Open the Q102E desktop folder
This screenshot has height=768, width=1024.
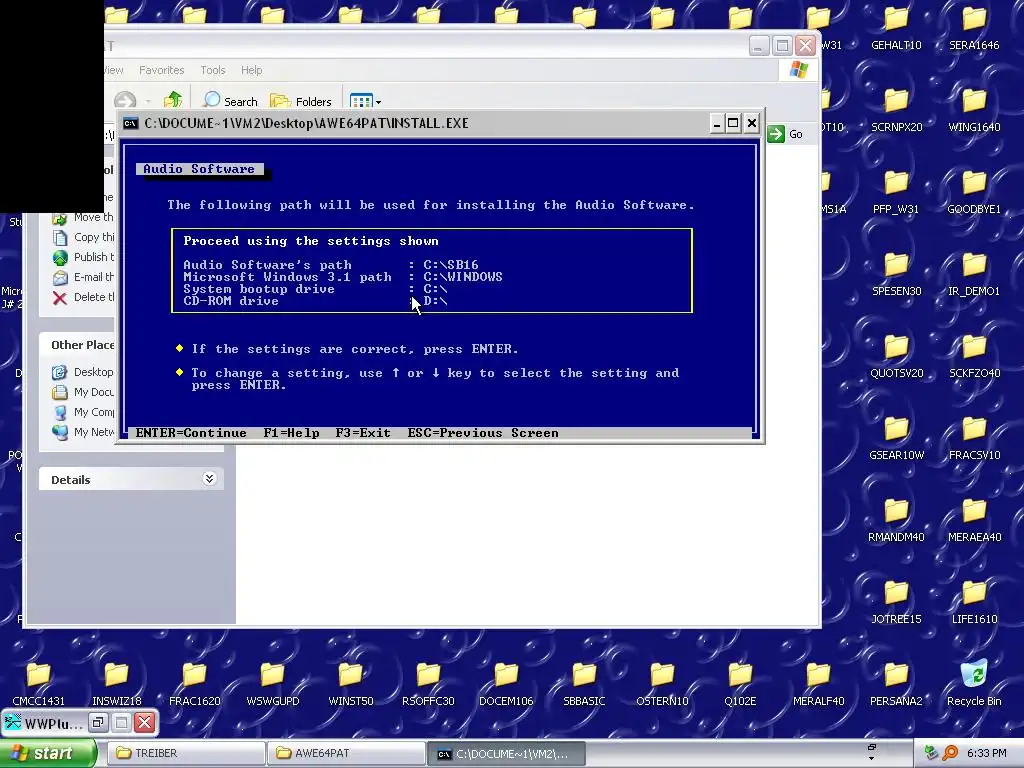[x=740, y=684]
